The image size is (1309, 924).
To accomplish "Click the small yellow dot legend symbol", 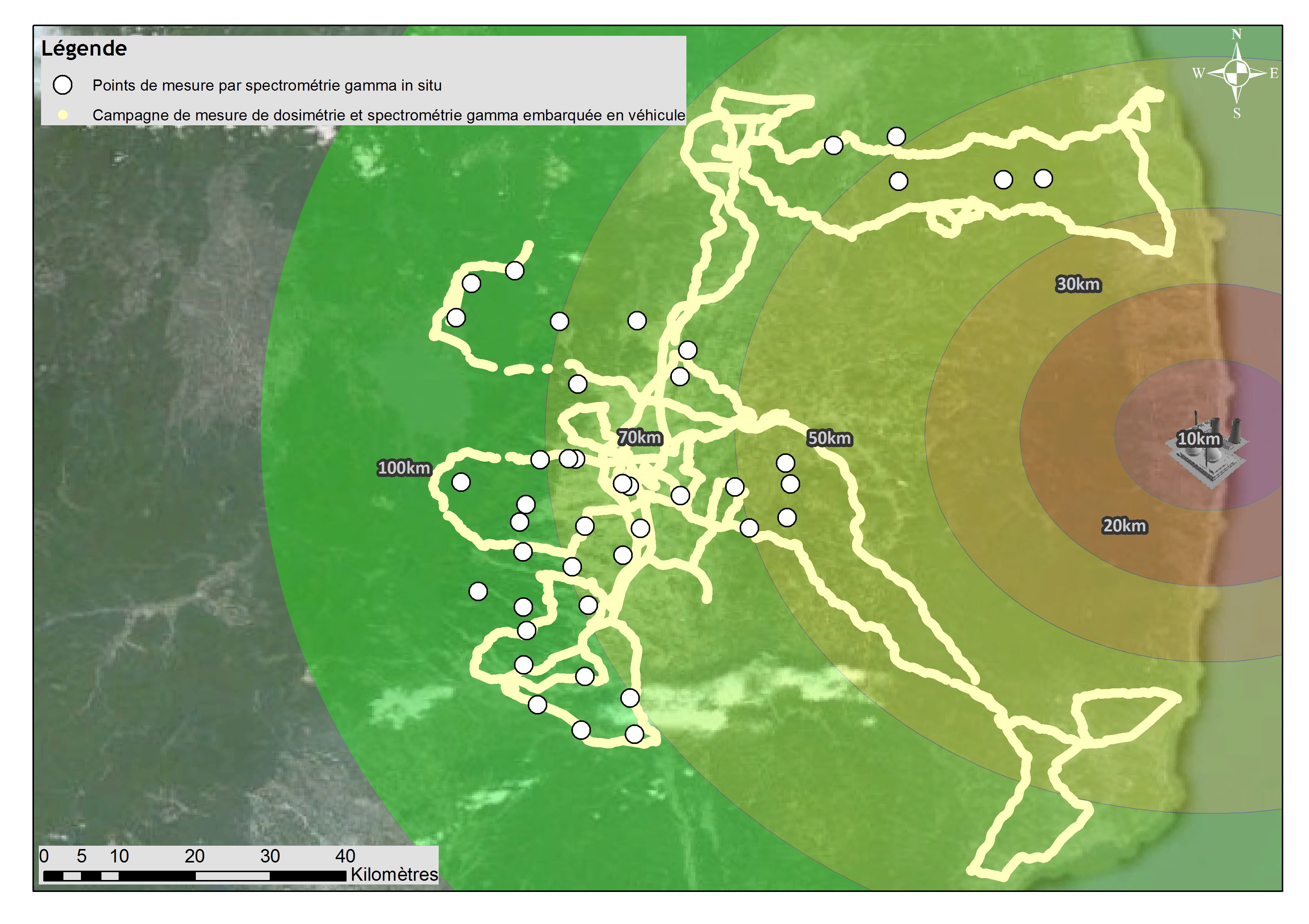I will tap(63, 115).
